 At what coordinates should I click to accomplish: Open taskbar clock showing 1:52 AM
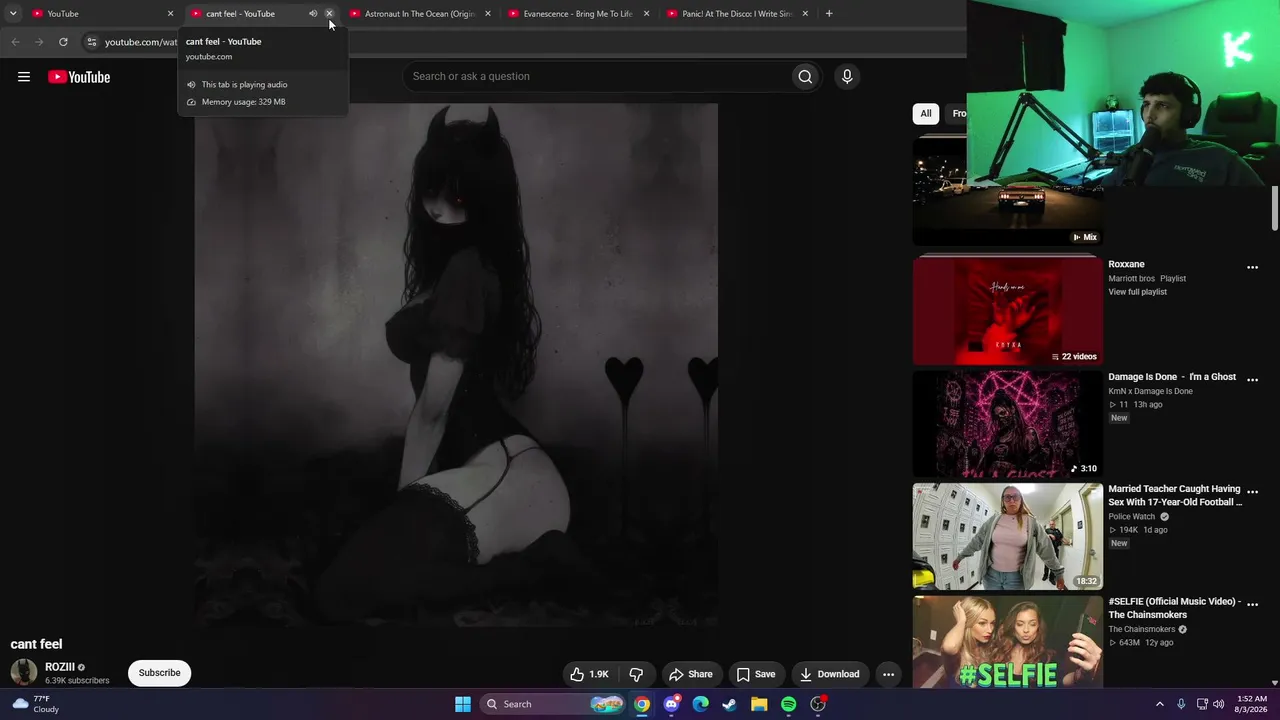tap(1252, 704)
